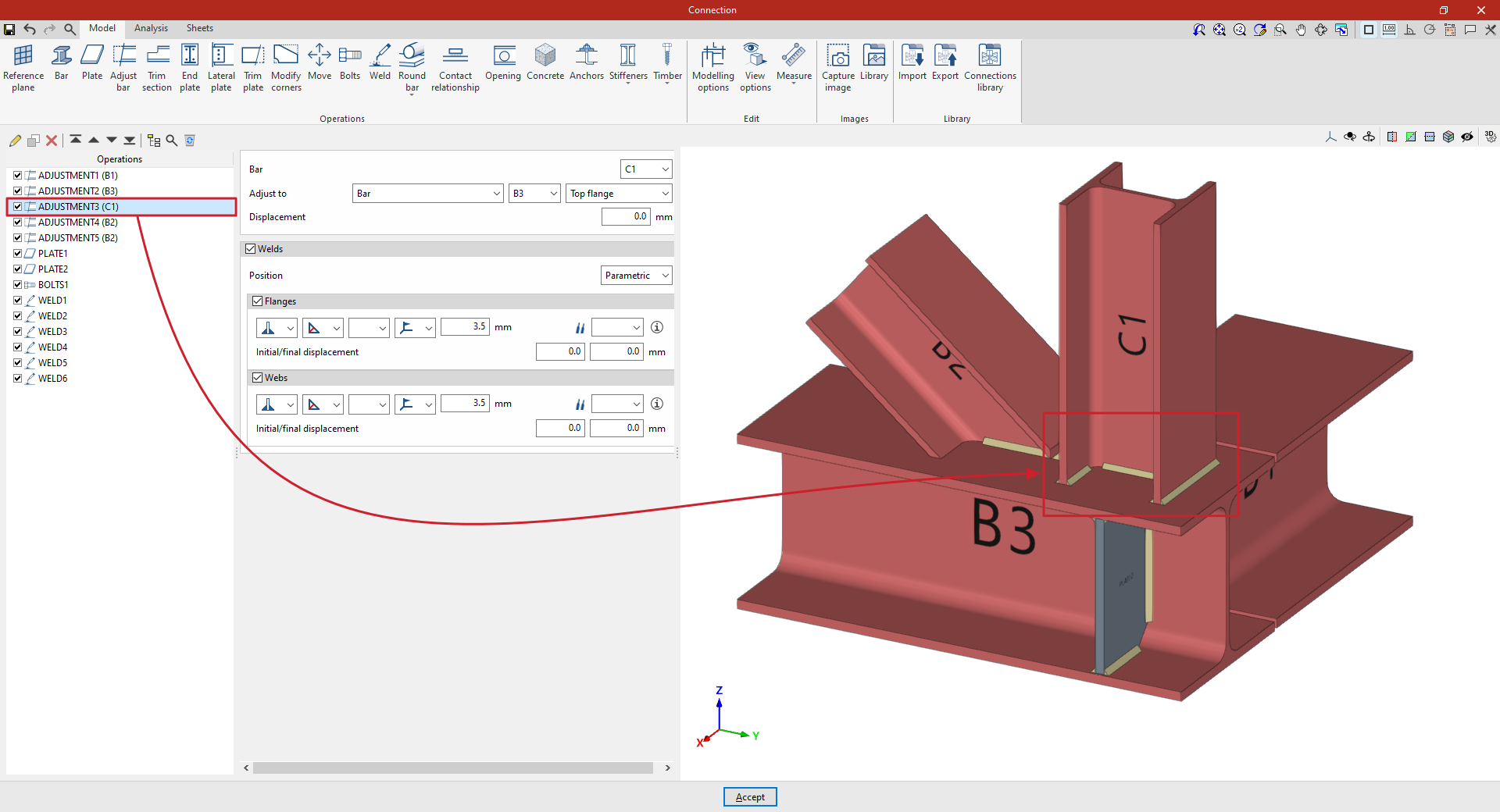Open the Bar C1 dropdown
Viewport: 1500px width, 812px height.
[646, 169]
